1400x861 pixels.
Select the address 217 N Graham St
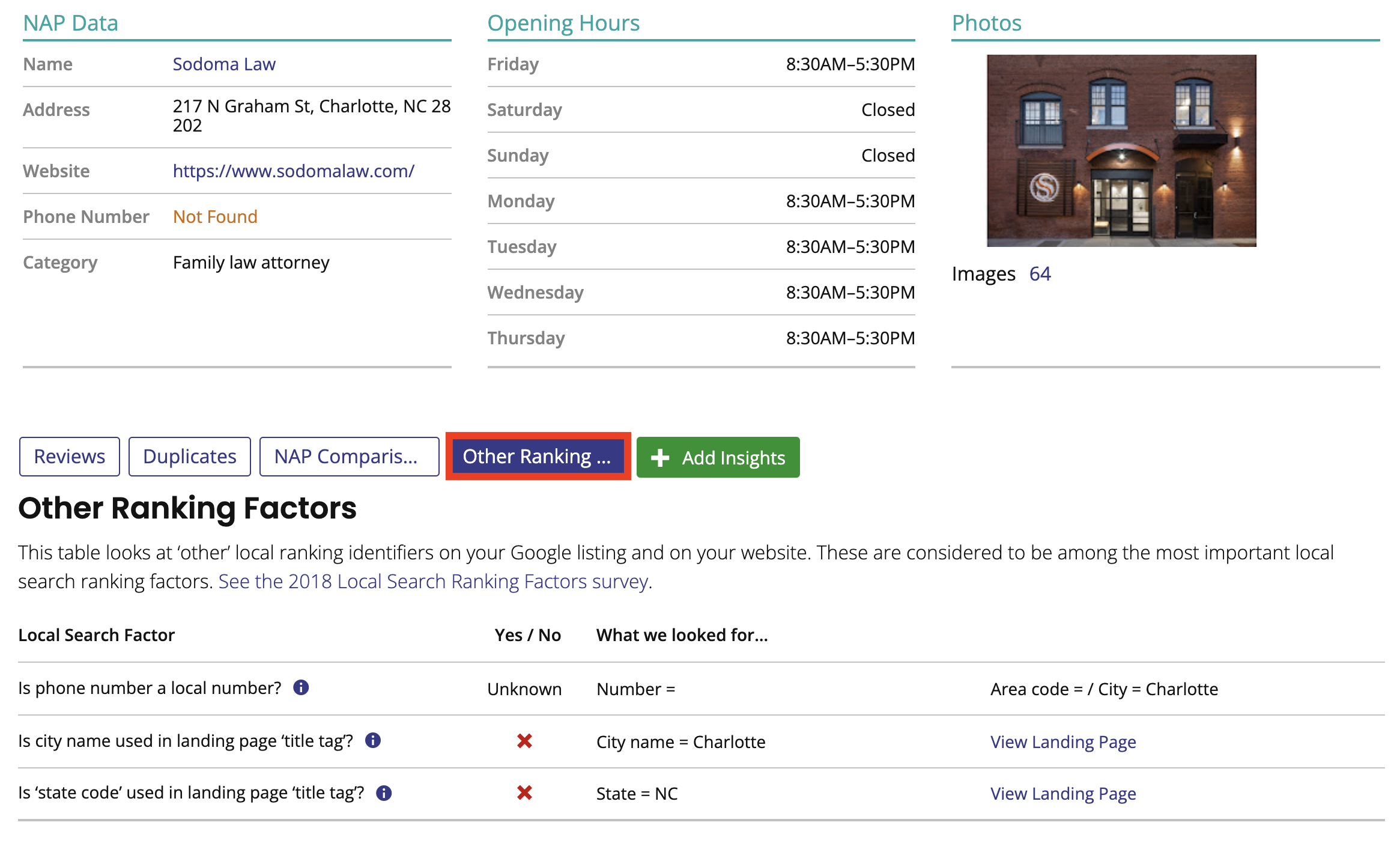pos(312,115)
